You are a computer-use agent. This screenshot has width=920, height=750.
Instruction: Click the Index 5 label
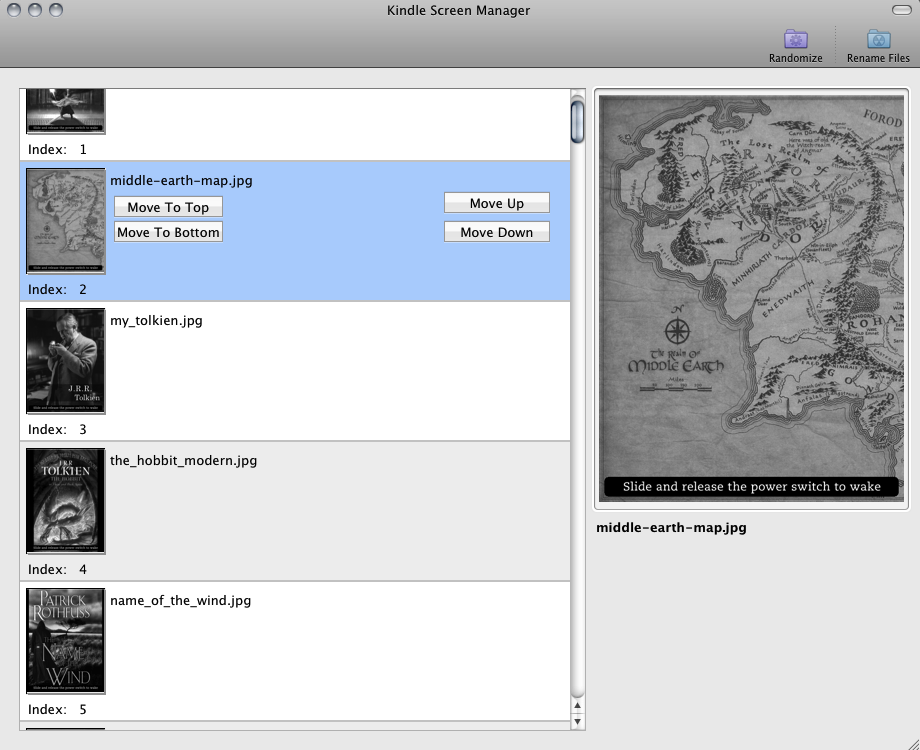(x=57, y=710)
